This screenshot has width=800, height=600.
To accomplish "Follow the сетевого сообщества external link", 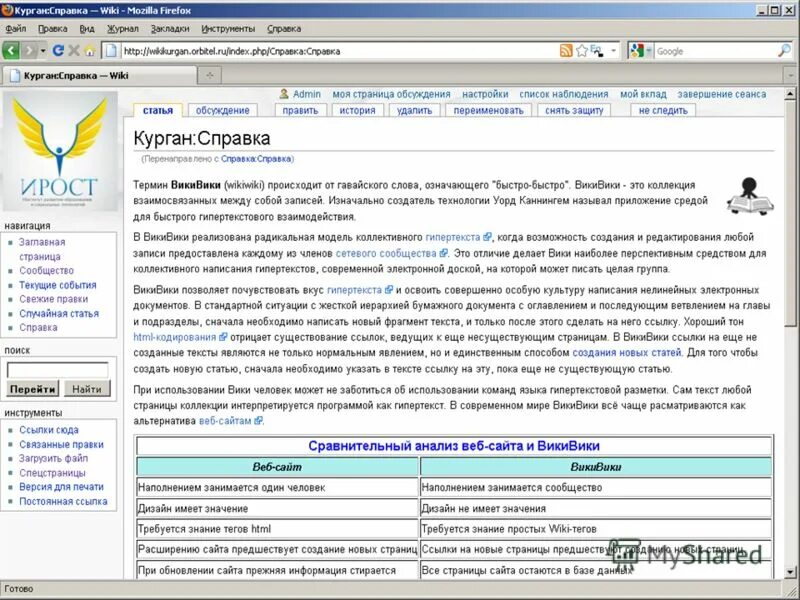I will point(386,253).
